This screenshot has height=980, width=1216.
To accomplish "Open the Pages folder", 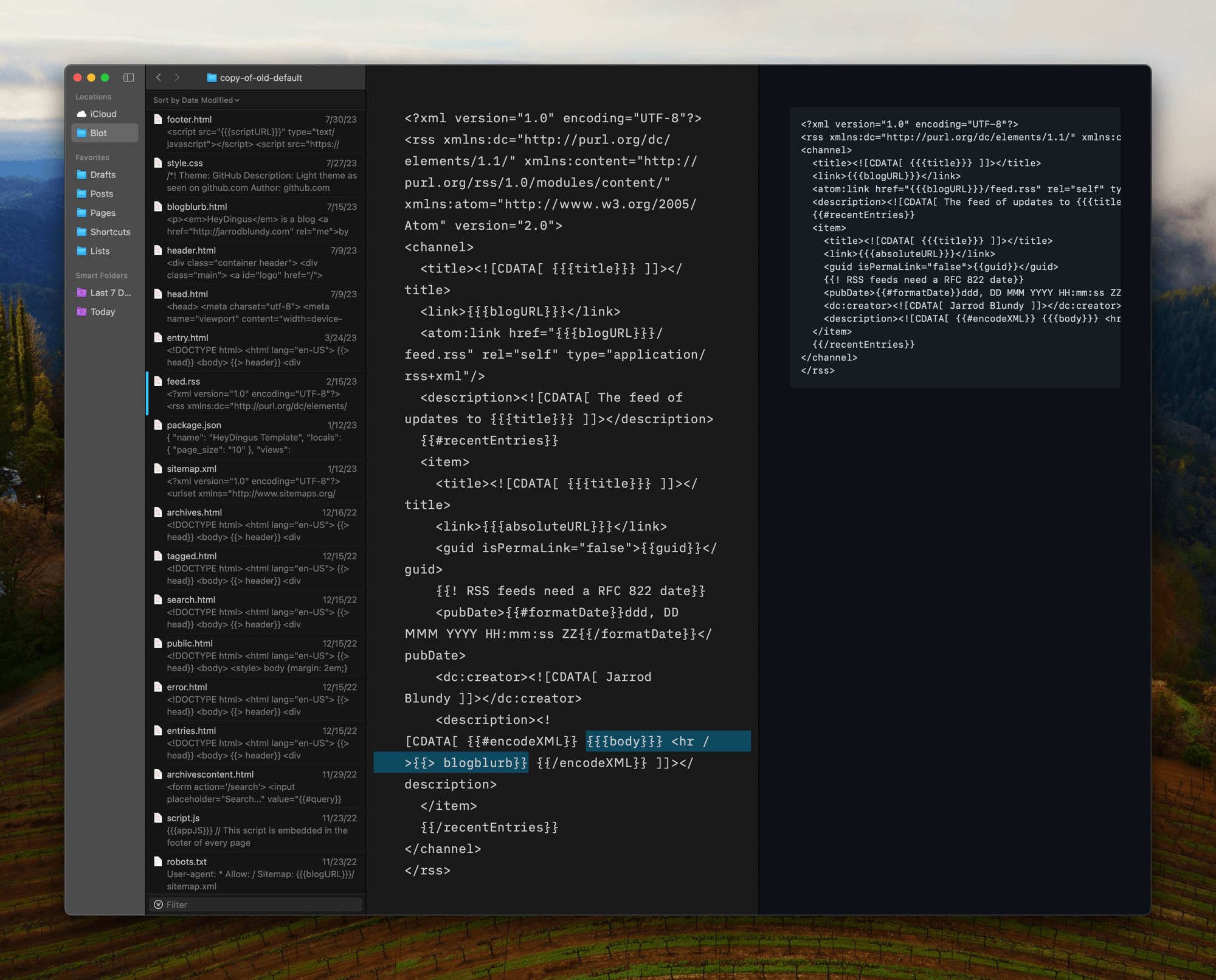I will coord(105,213).
